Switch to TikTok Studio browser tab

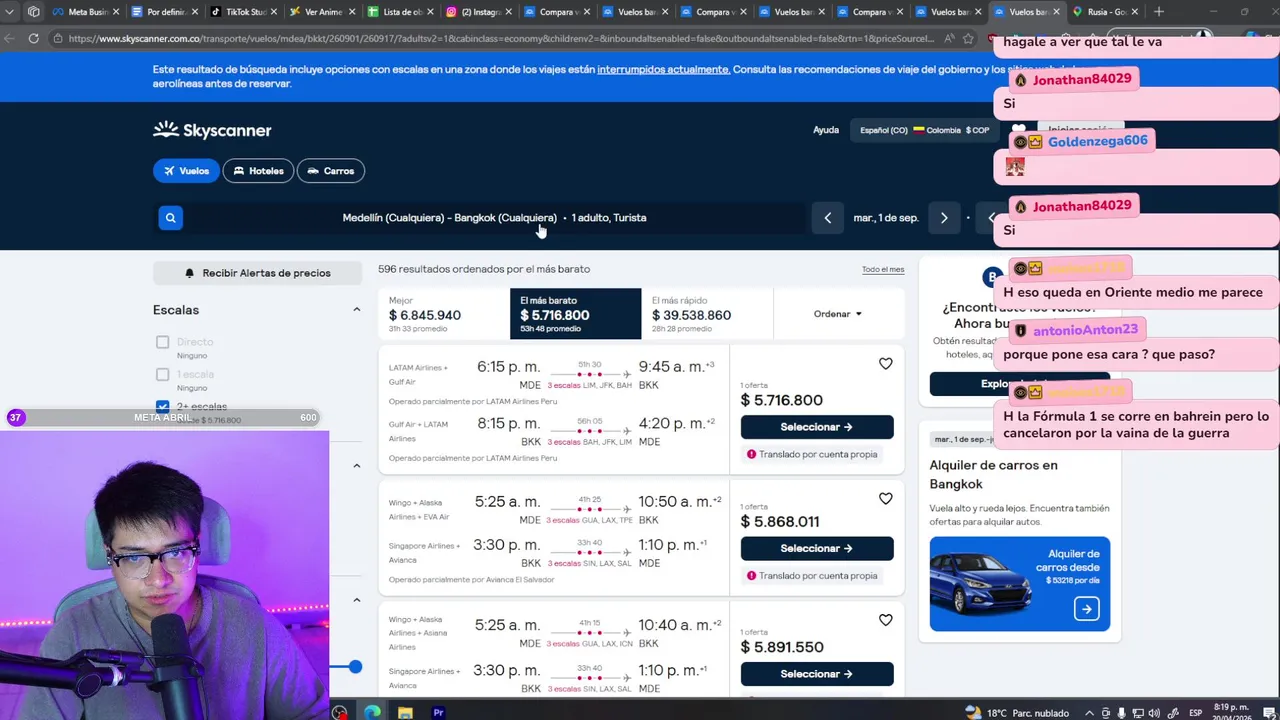(243, 12)
